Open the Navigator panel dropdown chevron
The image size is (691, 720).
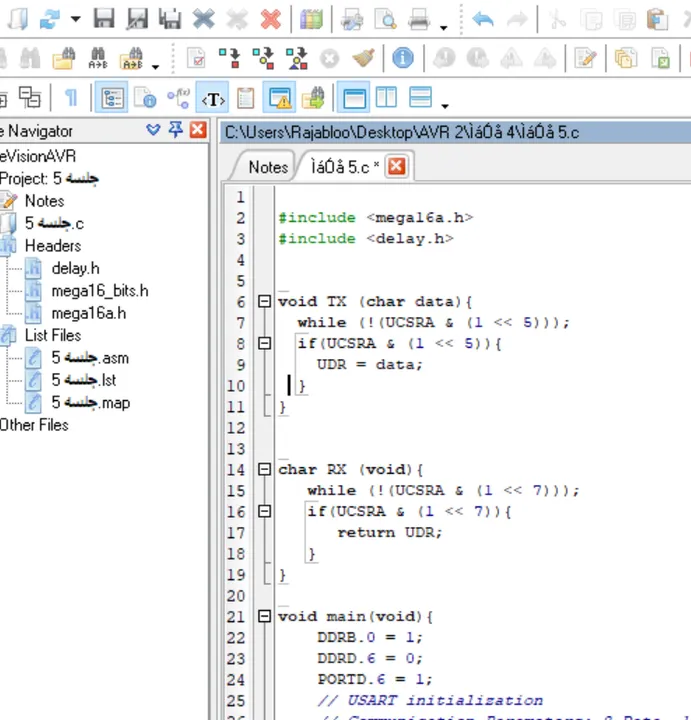[x=153, y=129]
